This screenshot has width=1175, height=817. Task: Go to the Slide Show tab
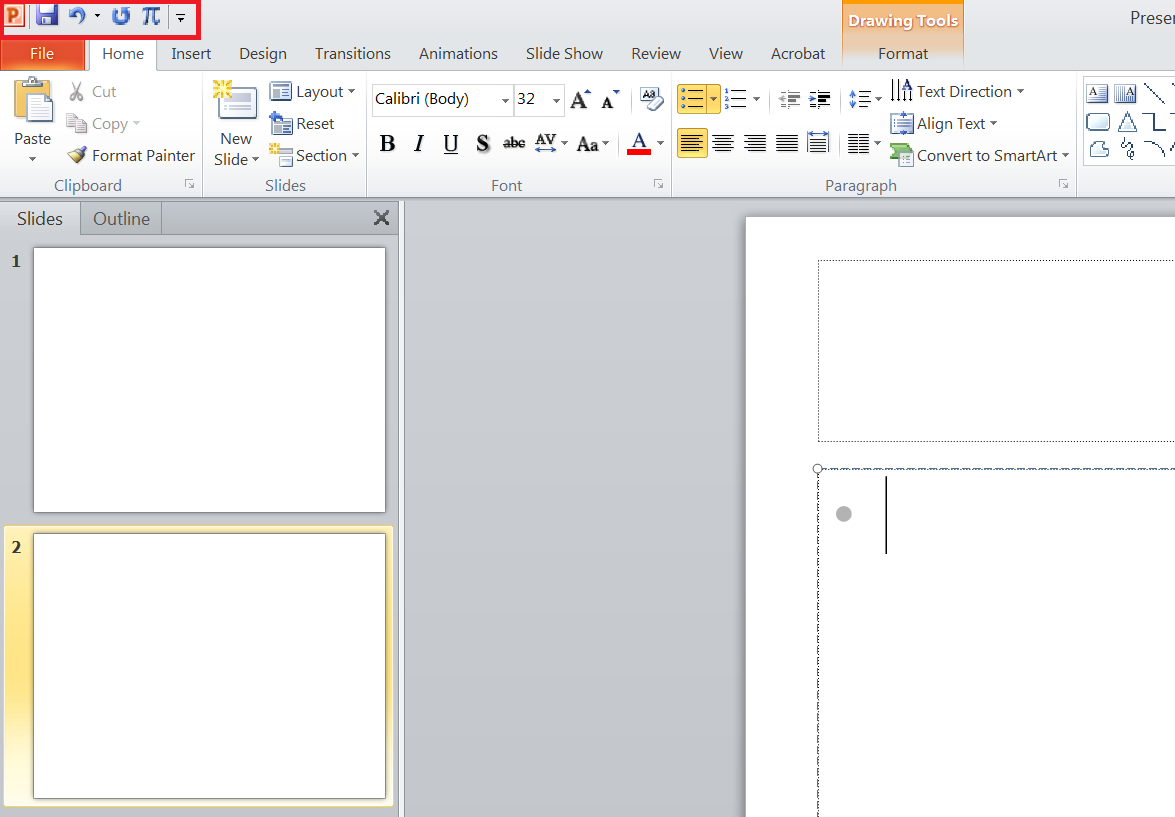[564, 54]
